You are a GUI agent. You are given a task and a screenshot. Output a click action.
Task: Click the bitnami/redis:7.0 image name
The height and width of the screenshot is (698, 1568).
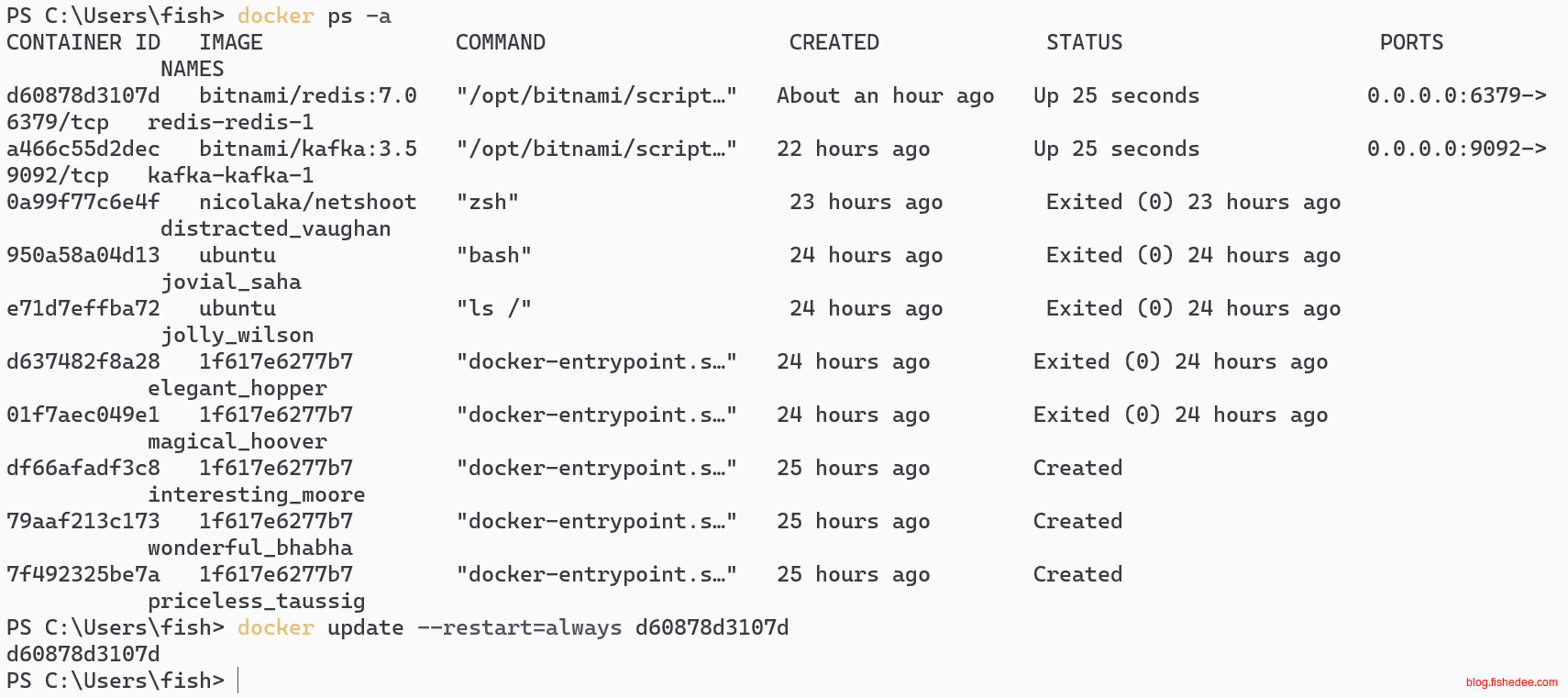[307, 95]
